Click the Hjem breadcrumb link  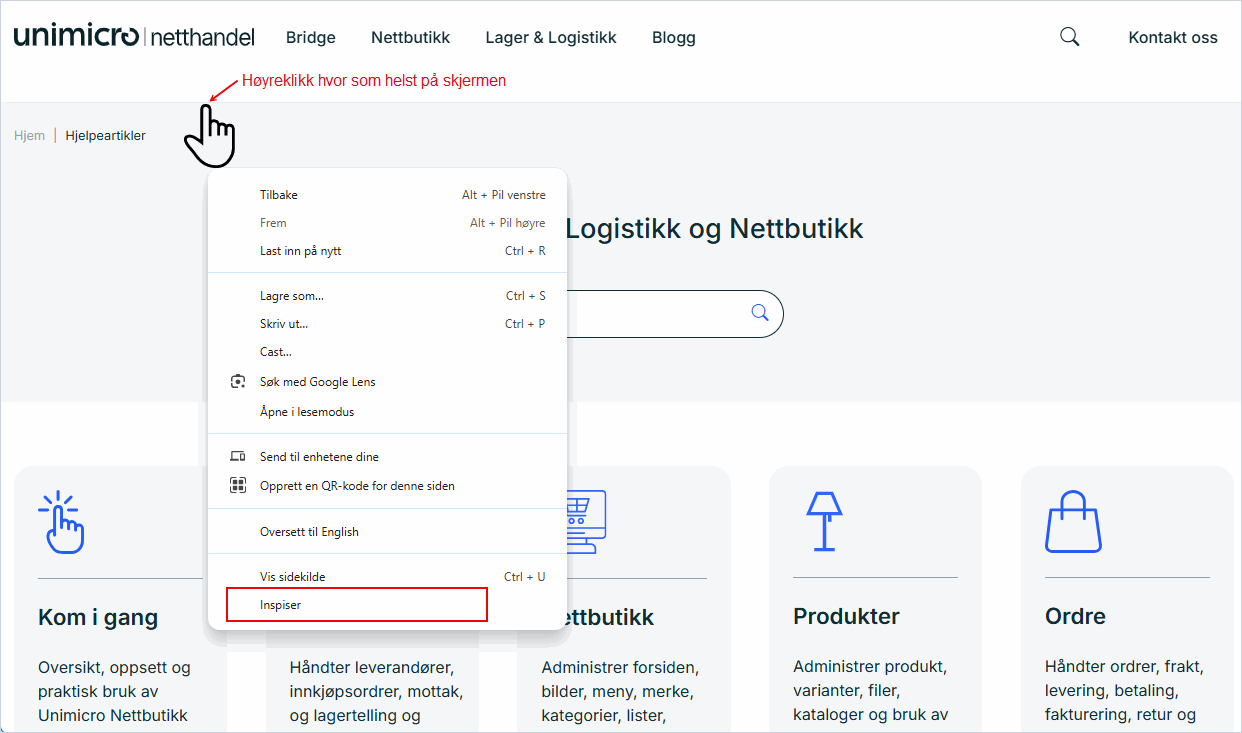tap(29, 136)
